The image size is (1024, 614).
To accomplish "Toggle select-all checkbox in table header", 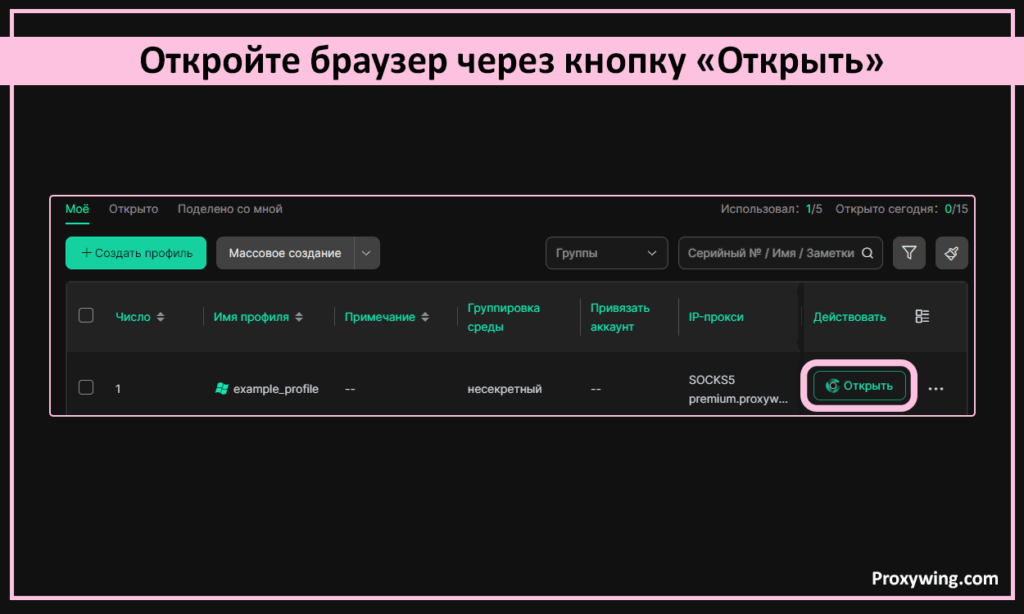I will point(86,316).
